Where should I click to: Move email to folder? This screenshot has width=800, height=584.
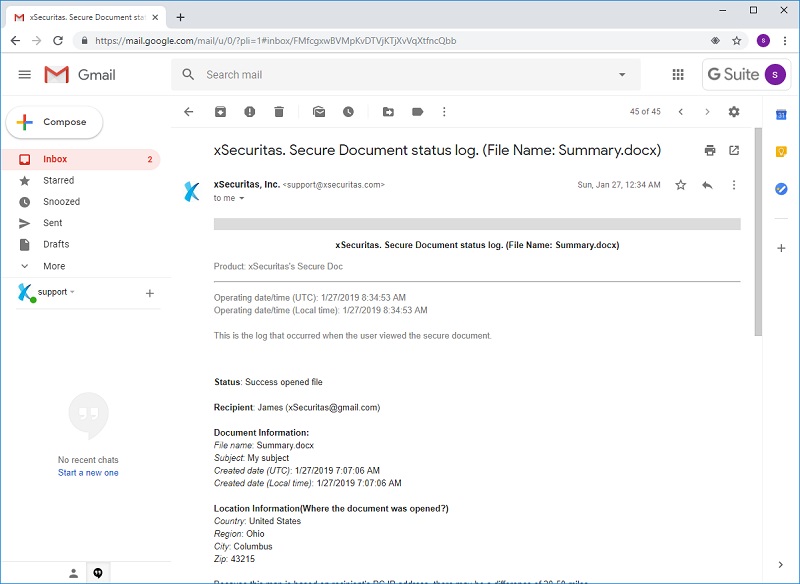tap(388, 112)
